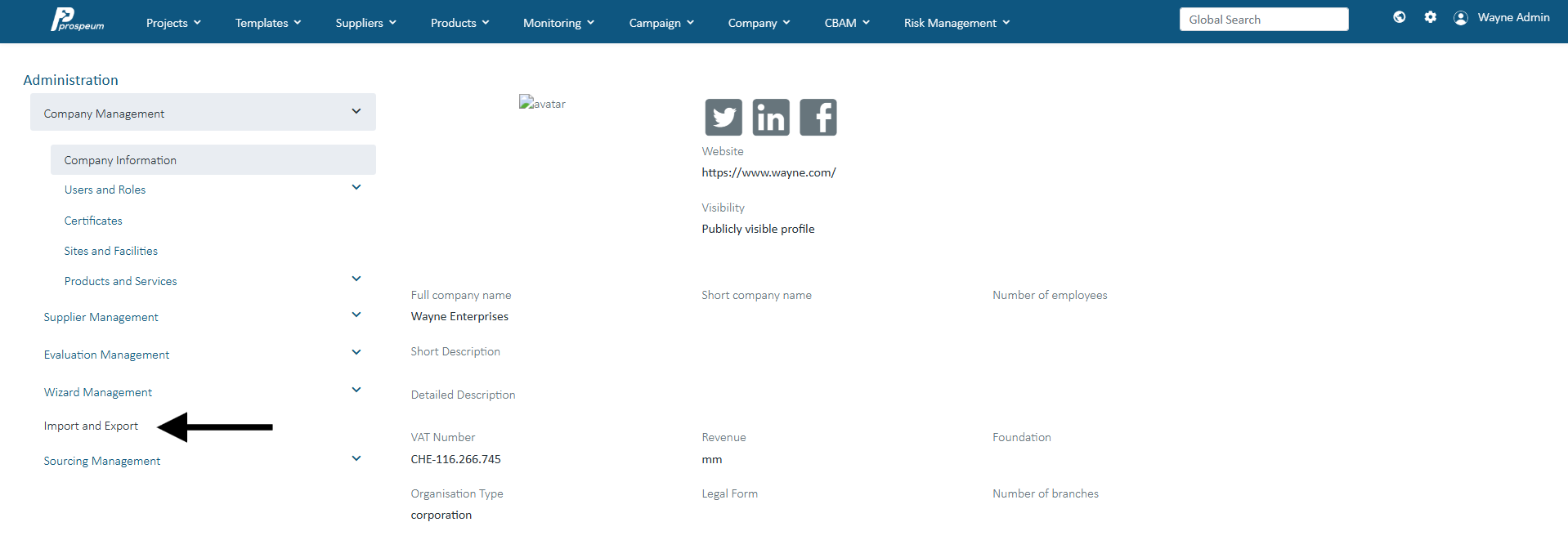
Task: Open the LinkedIn social icon
Action: click(x=771, y=117)
